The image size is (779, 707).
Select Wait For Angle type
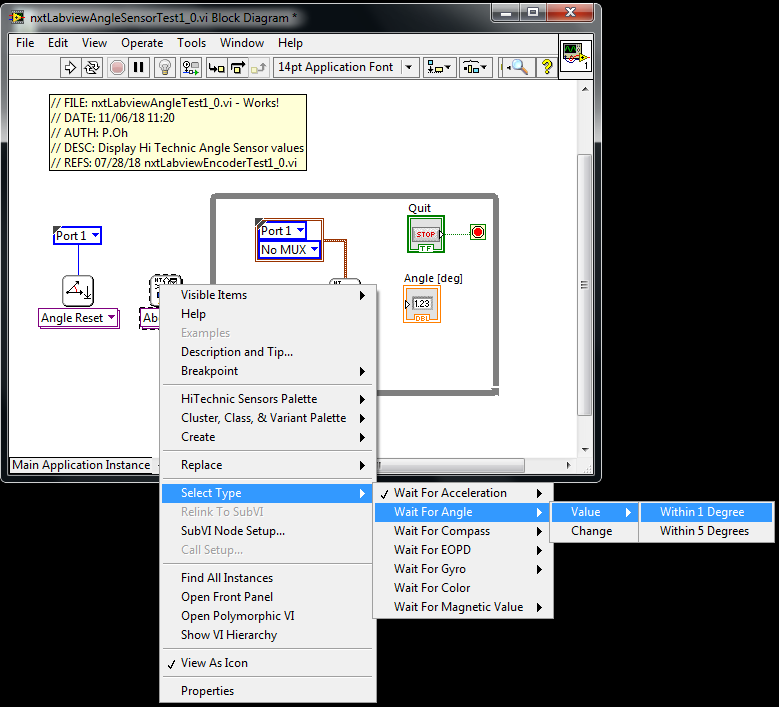pos(463,512)
